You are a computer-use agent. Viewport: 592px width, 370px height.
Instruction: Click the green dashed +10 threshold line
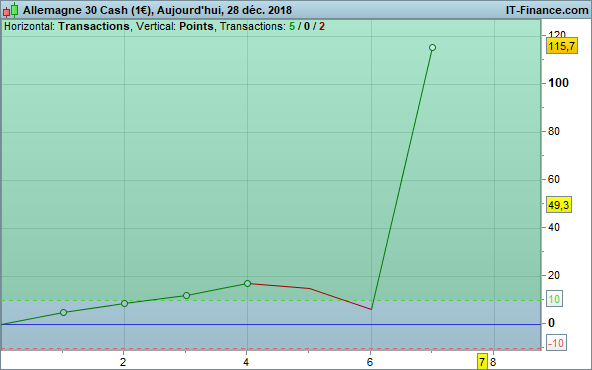(270, 301)
